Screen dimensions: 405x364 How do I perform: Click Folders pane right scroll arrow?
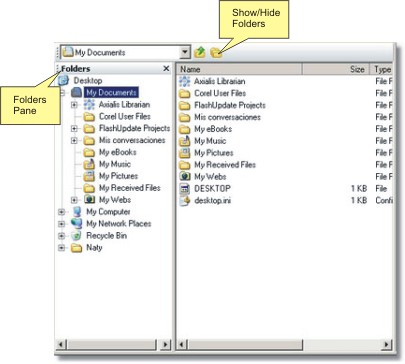[165, 344]
